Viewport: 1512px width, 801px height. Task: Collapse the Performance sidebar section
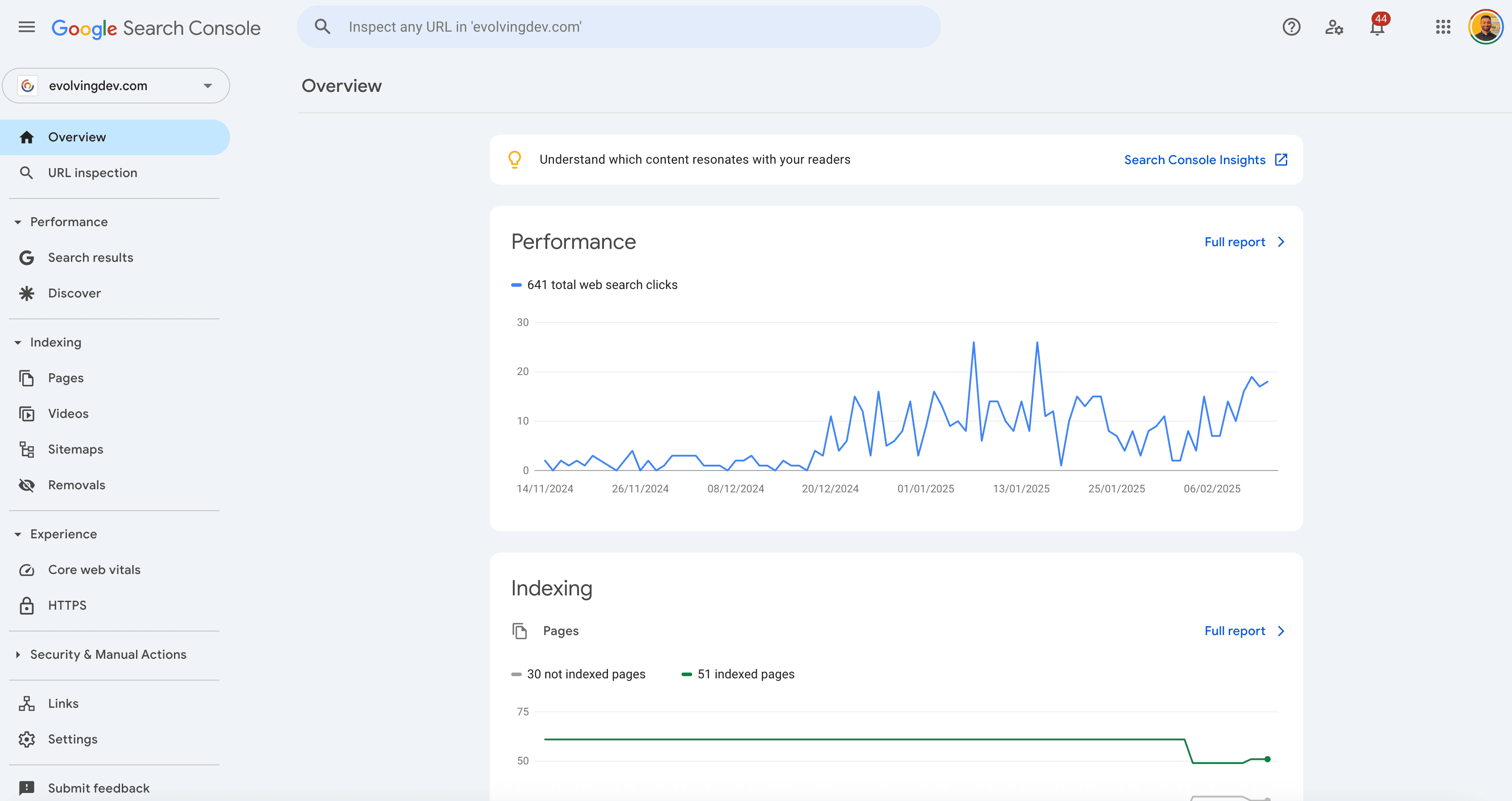[x=17, y=222]
